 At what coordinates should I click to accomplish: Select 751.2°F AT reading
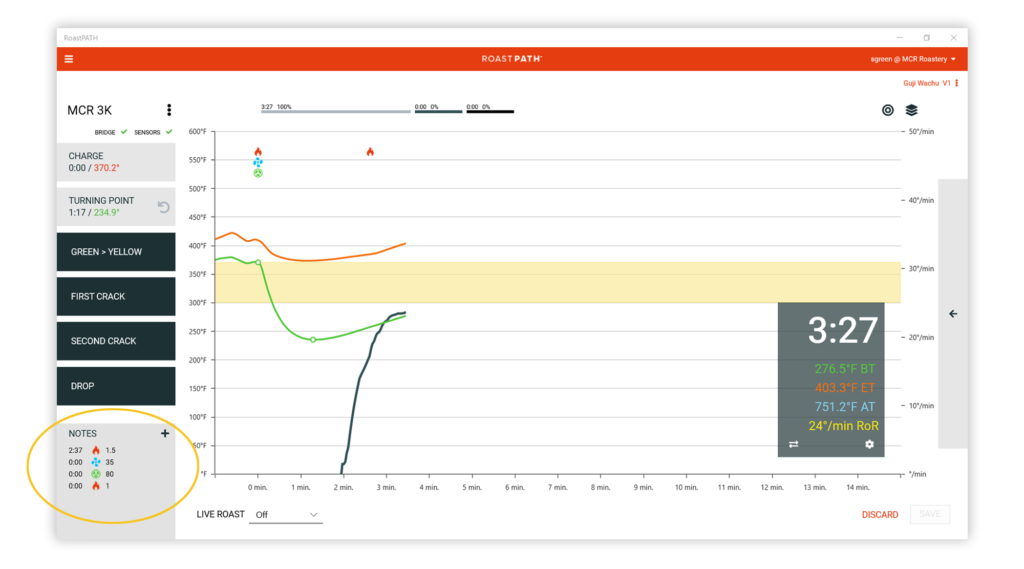[x=844, y=407]
